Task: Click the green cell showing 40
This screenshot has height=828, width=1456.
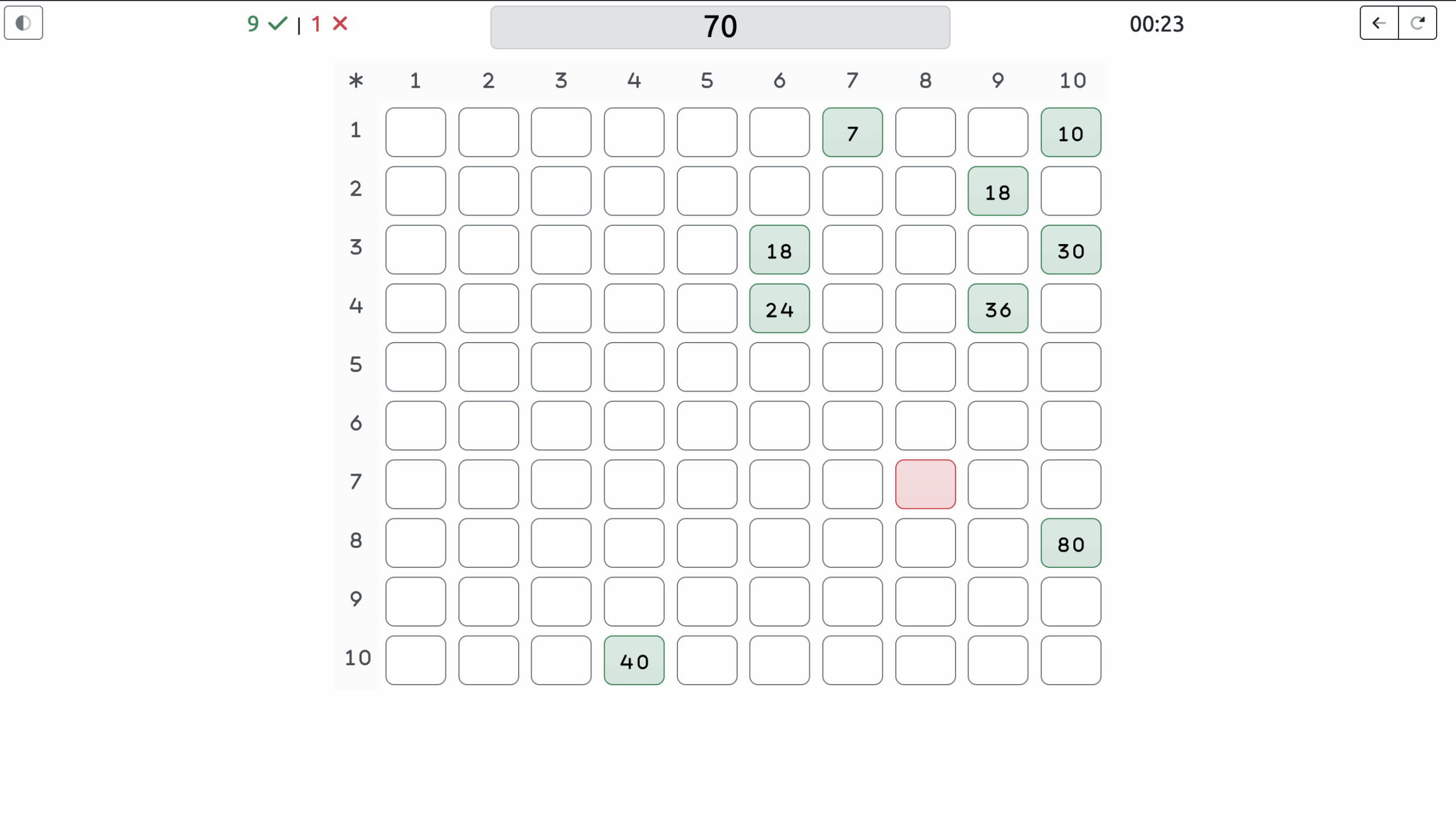Action: [x=634, y=660]
